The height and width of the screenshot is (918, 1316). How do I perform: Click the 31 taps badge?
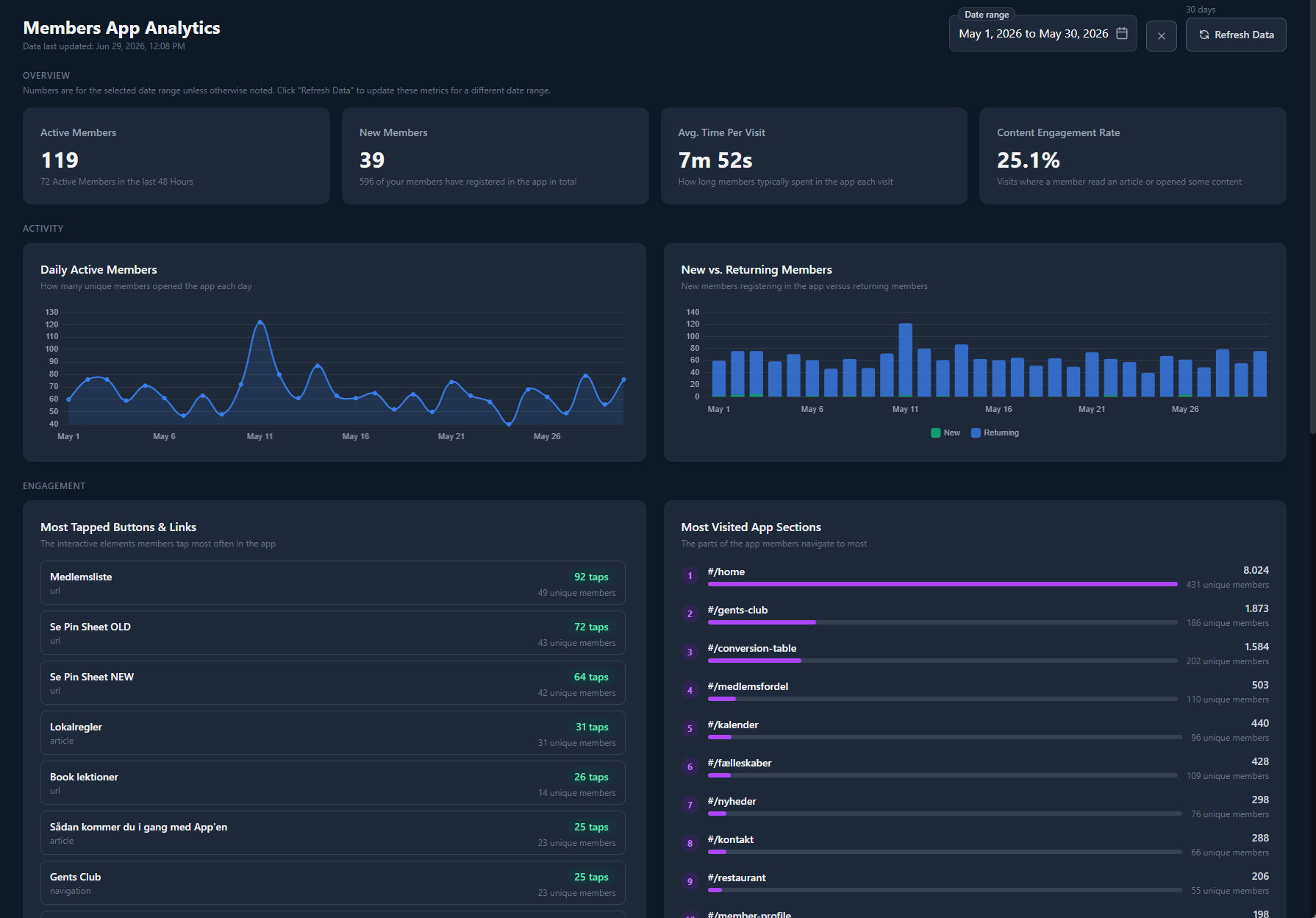click(592, 727)
